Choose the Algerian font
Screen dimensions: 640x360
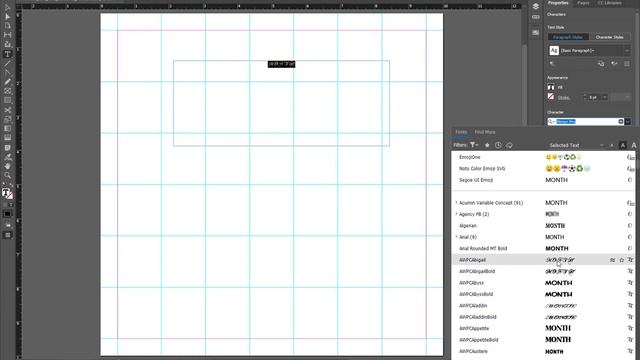[543, 226]
